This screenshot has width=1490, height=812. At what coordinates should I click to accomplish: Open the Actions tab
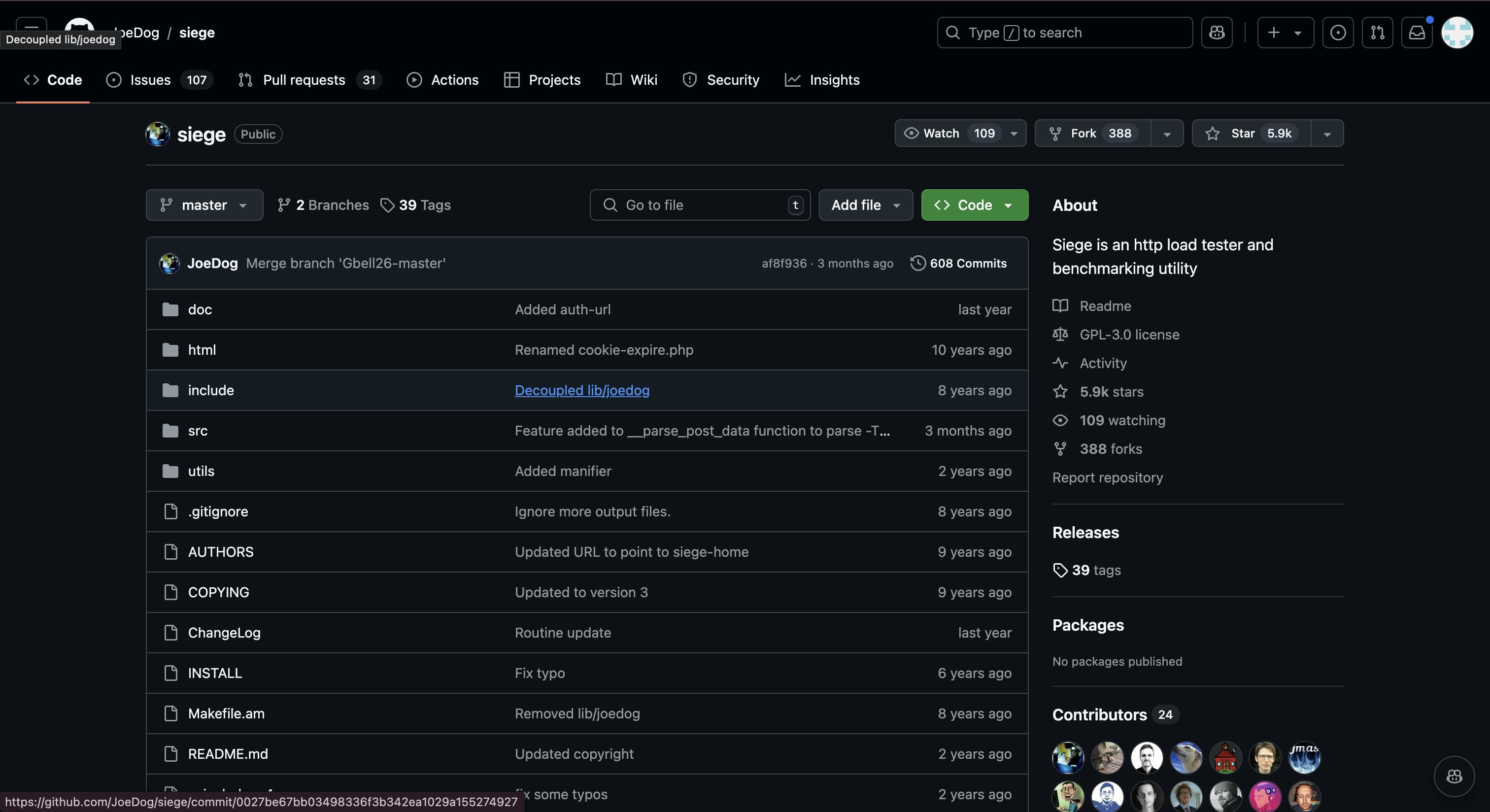tap(442, 80)
